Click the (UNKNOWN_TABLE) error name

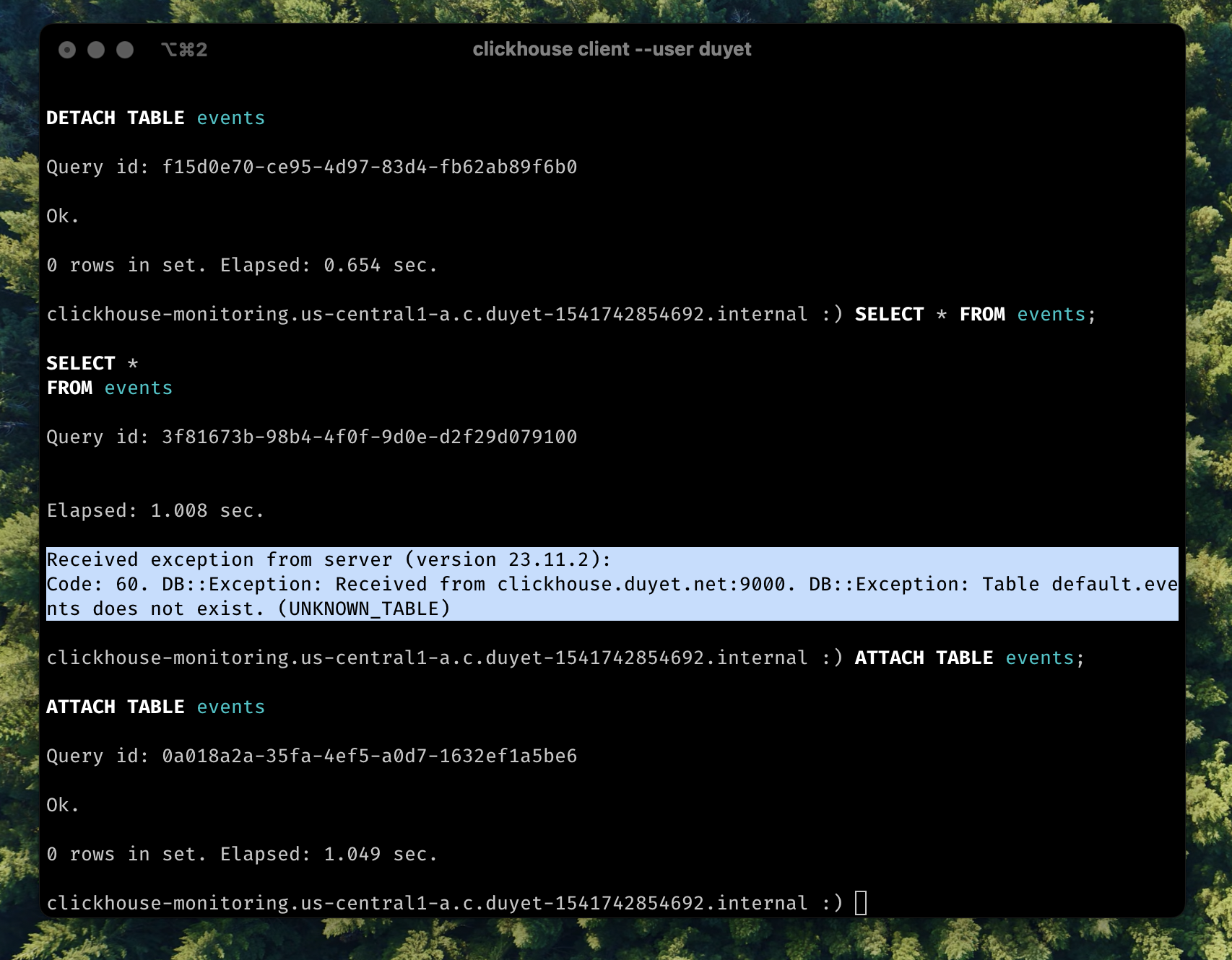365,608
